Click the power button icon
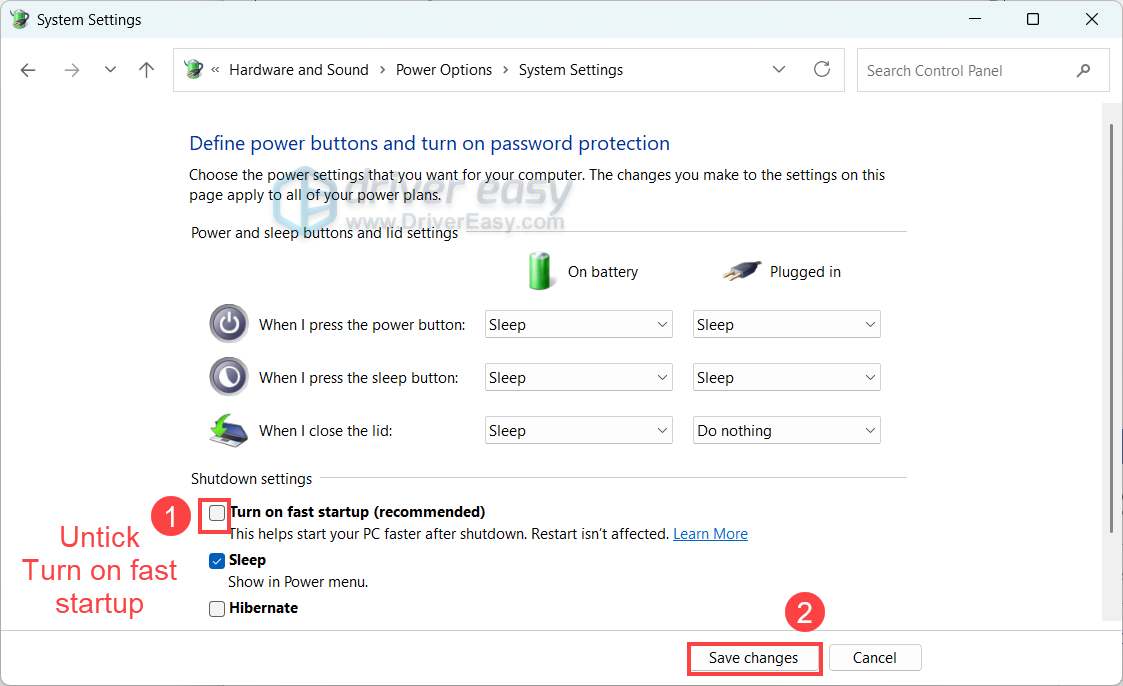The width and height of the screenshot is (1123, 686). click(229, 324)
